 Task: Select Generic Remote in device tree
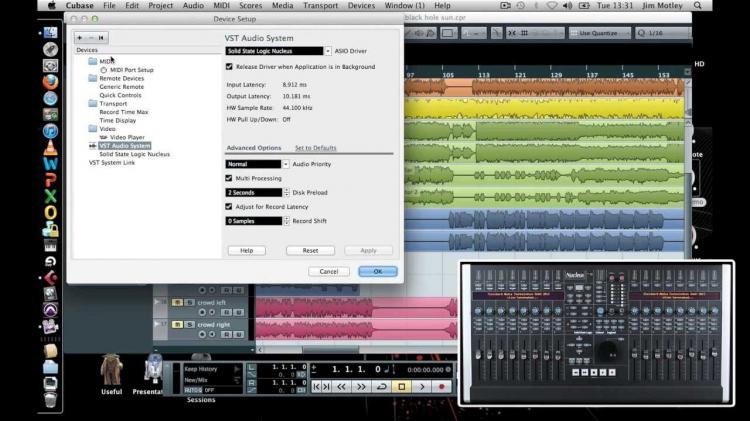pyautogui.click(x=121, y=87)
